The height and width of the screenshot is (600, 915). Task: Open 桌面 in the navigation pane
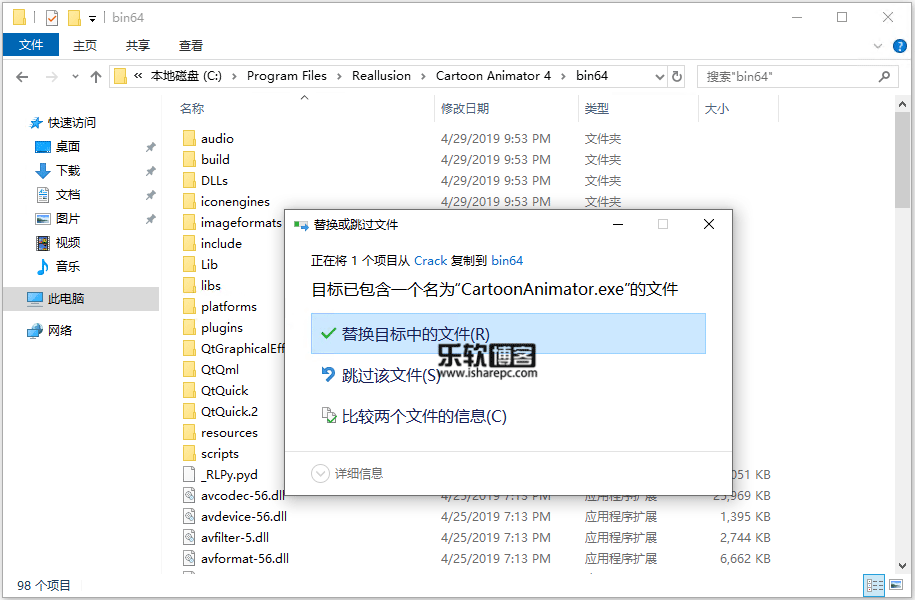pos(68,146)
